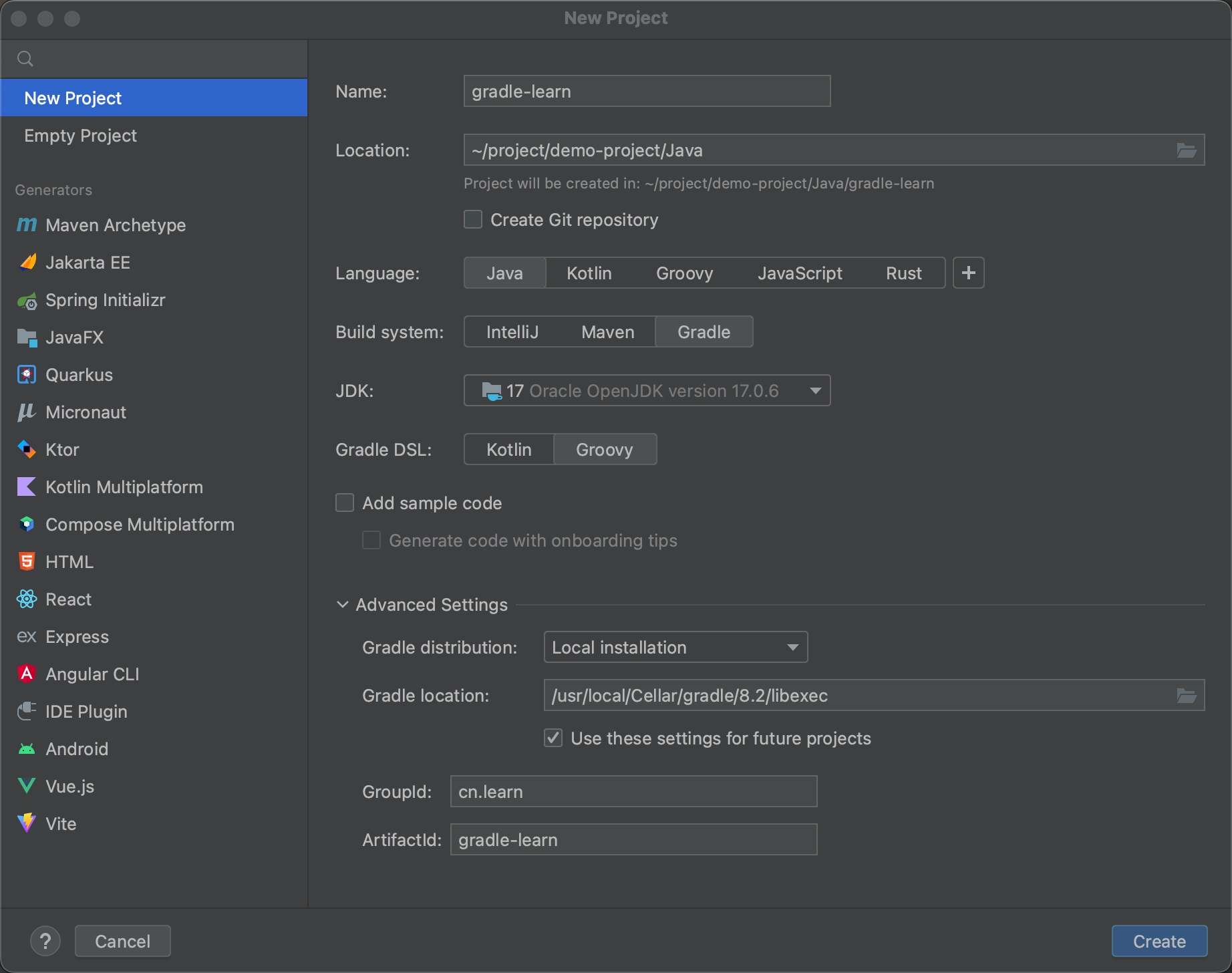Click the Create button
This screenshot has width=1232, height=973.
(x=1159, y=941)
